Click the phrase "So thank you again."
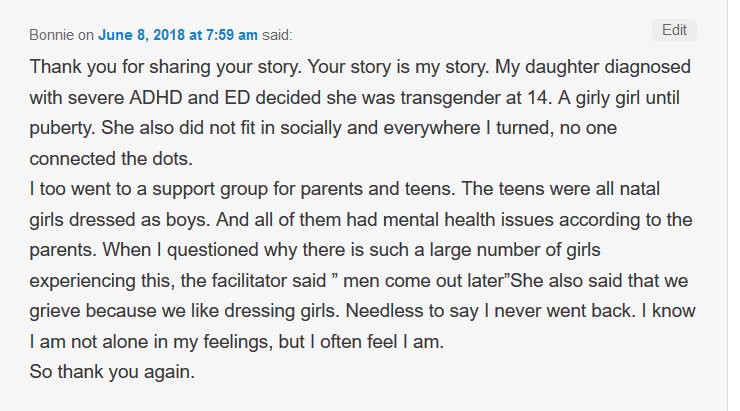 coord(112,372)
